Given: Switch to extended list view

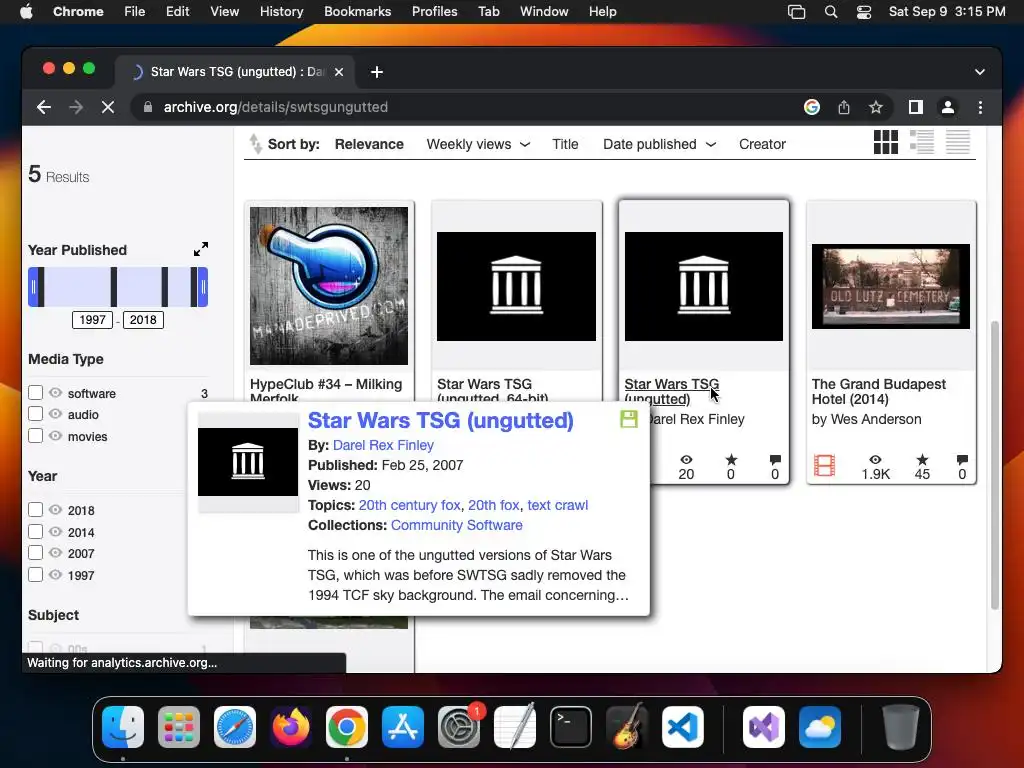Looking at the screenshot, I should (921, 142).
